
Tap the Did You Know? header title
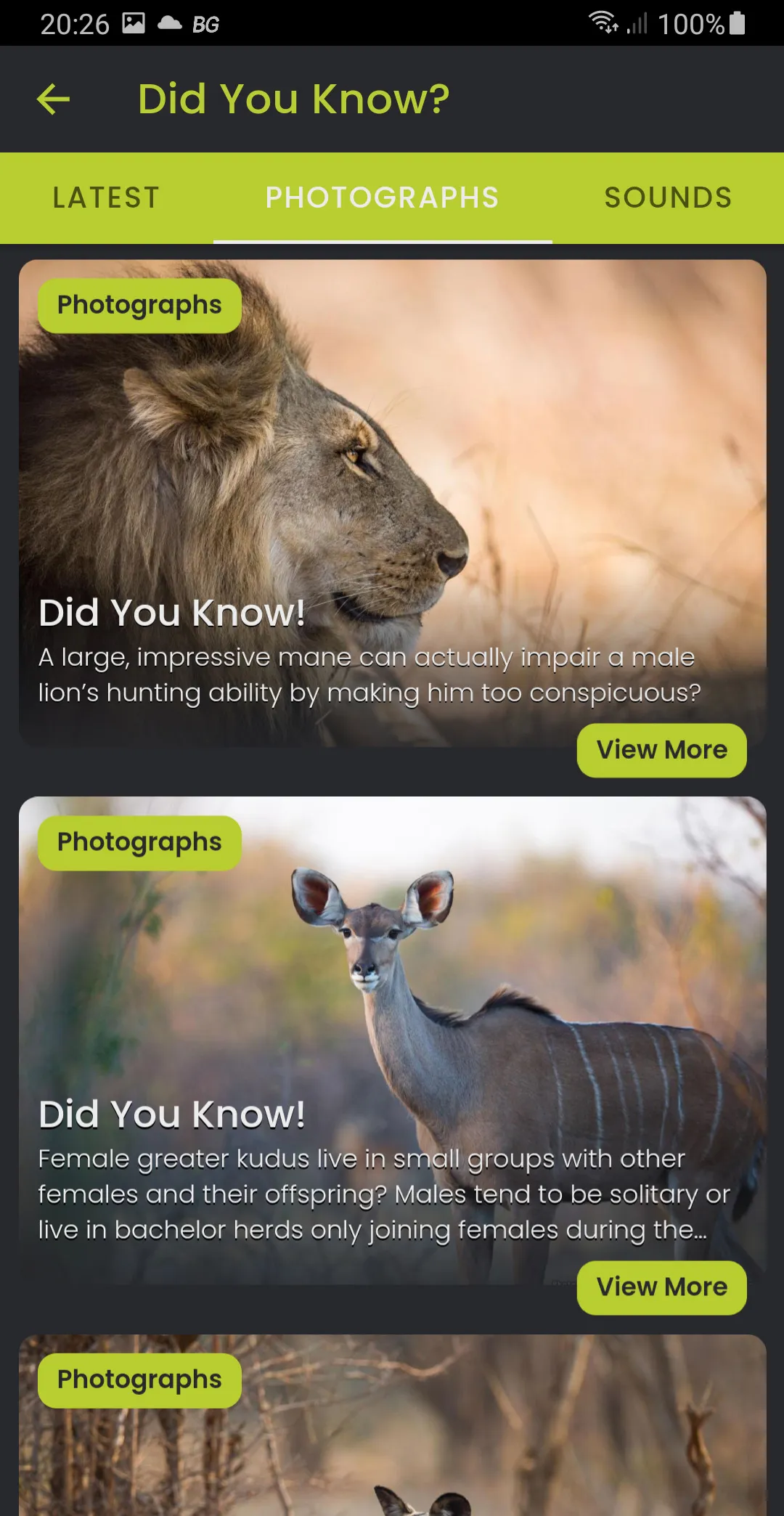coord(293,99)
